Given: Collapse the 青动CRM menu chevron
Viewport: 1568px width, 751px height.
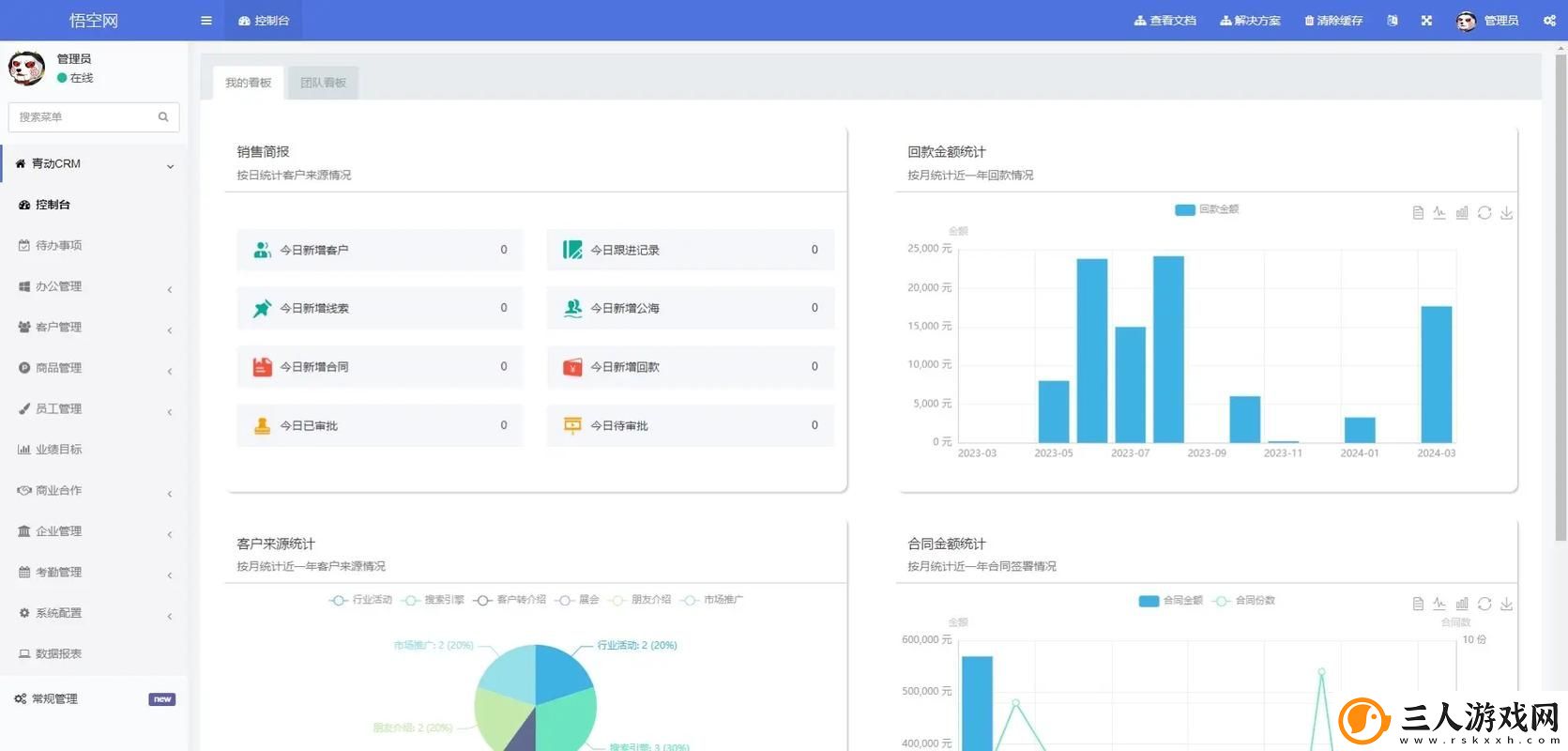Looking at the screenshot, I should pyautogui.click(x=170, y=166).
